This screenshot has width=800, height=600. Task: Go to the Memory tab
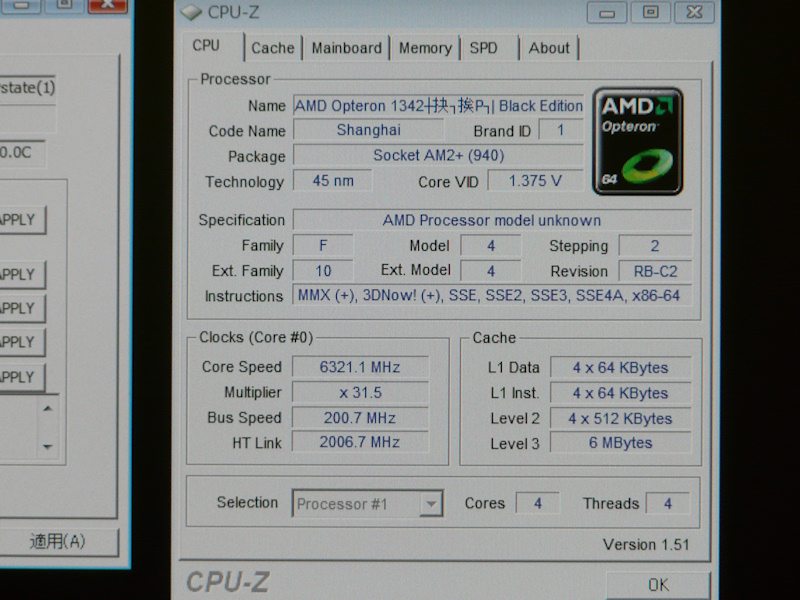pyautogui.click(x=425, y=48)
